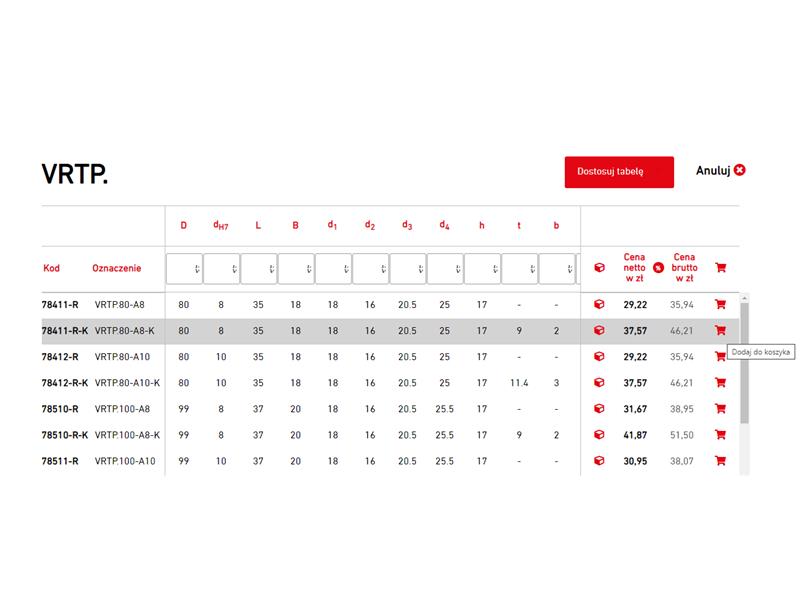Open 3D box icon for 78511-R
800x600 pixels.
point(599,461)
